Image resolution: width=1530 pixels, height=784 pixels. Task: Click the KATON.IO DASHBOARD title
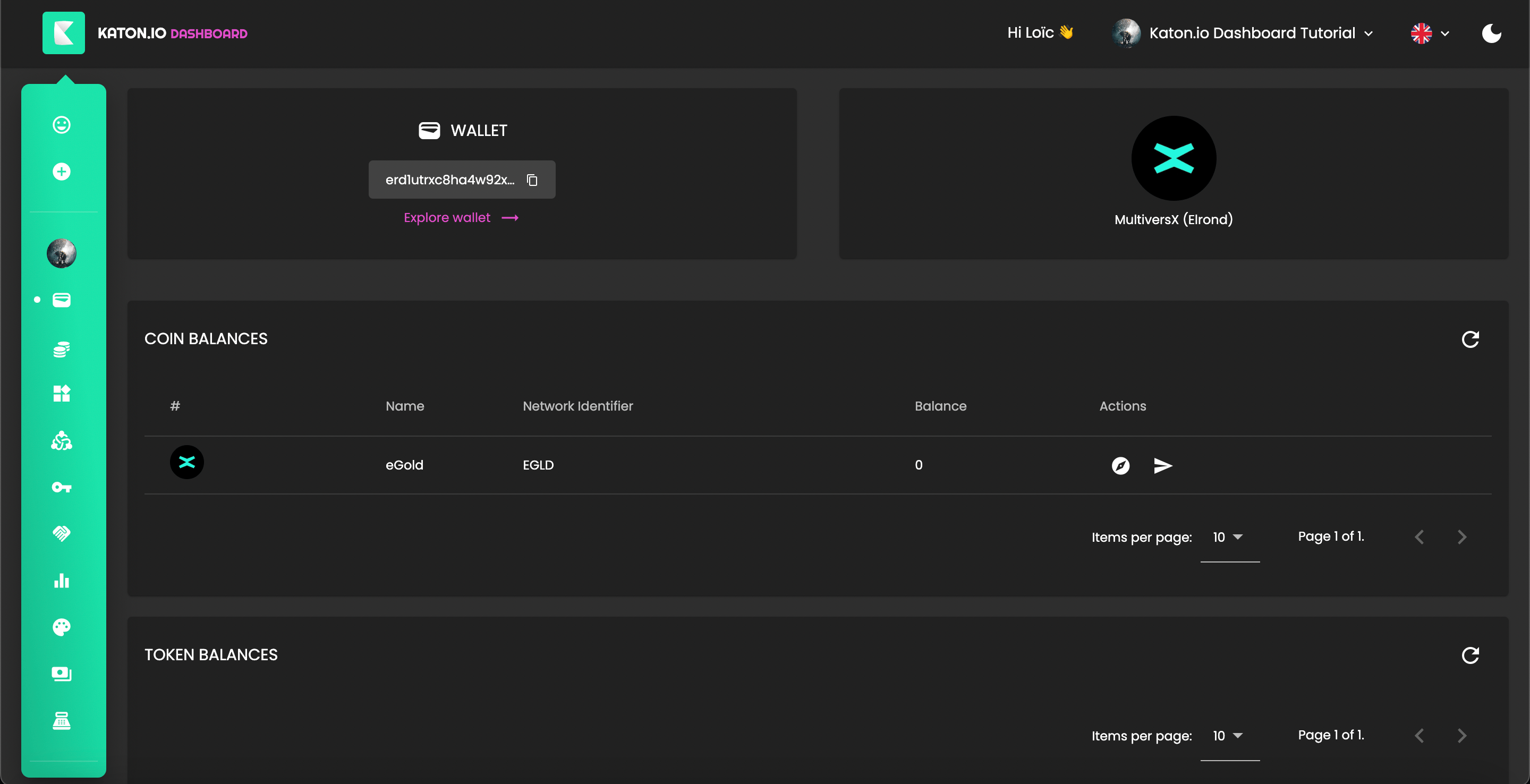[172, 33]
